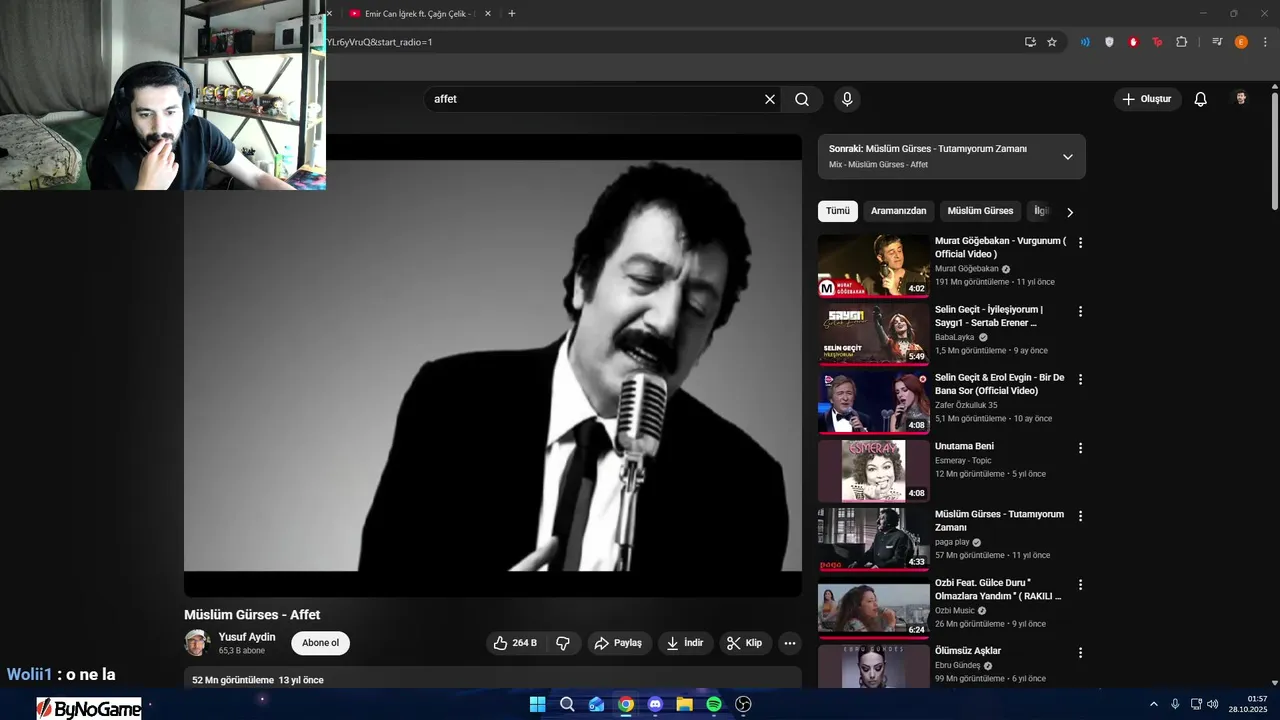Viewport: 1280px width, 720px height.
Task: Open Discord from the taskbar
Action: click(655, 704)
